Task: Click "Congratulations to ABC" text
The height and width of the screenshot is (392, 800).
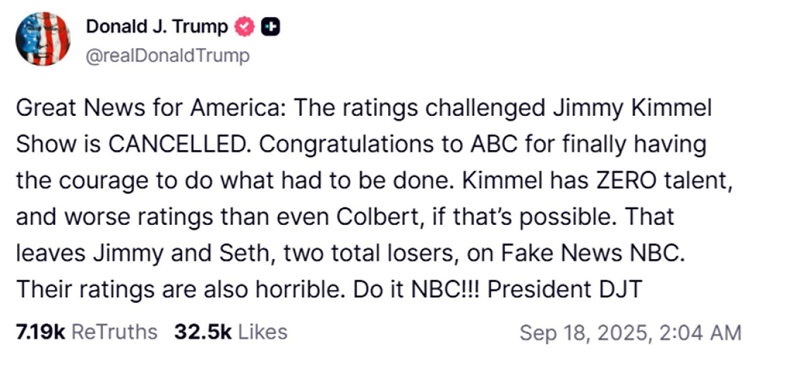Action: coord(386,145)
